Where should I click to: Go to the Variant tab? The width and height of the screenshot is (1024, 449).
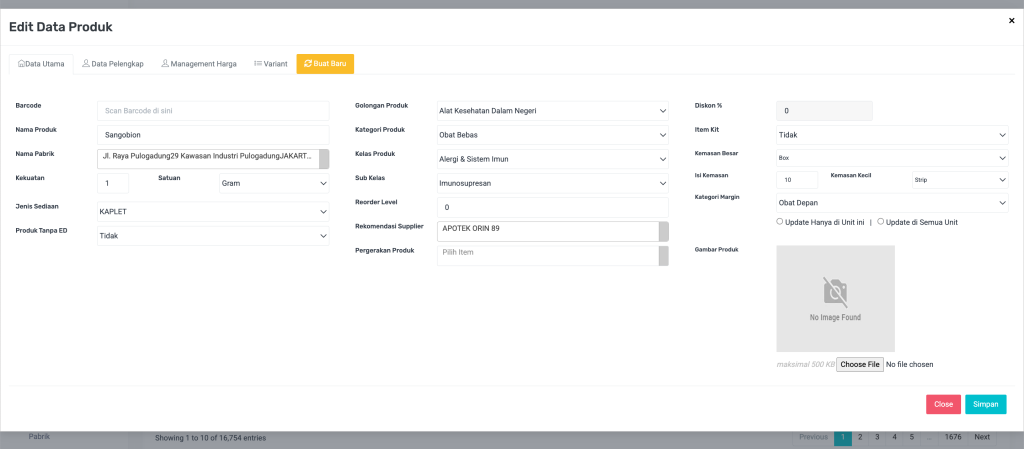[271, 64]
